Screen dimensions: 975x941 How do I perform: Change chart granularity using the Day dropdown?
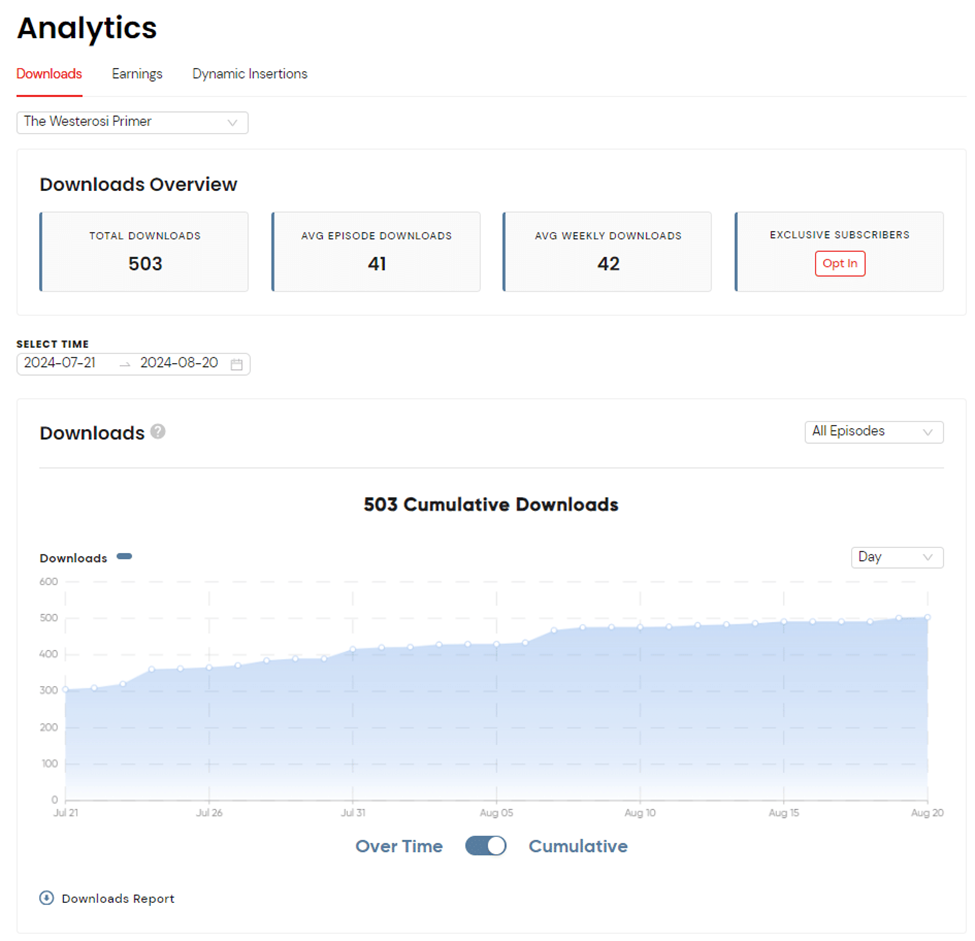click(x=896, y=557)
